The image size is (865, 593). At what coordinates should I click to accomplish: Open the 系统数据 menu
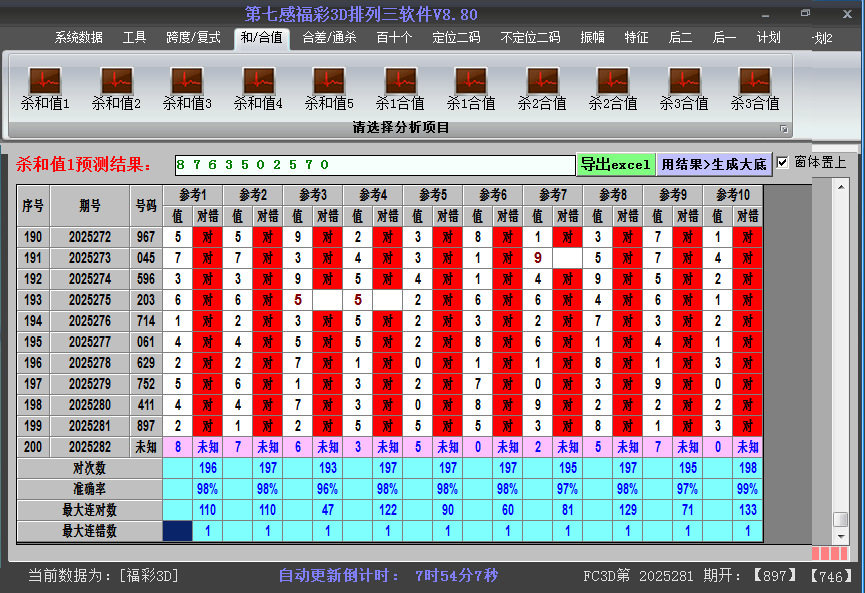[78, 38]
